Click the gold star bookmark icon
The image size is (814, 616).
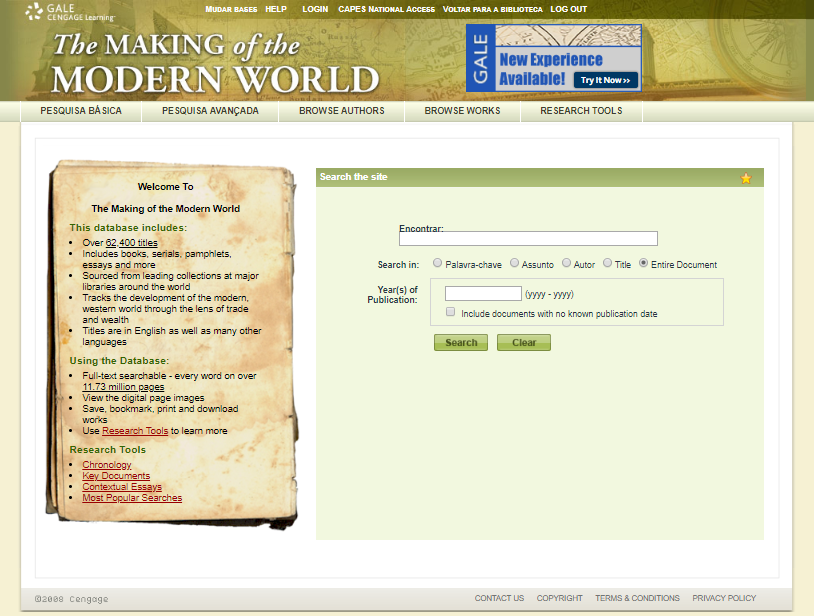[746, 178]
